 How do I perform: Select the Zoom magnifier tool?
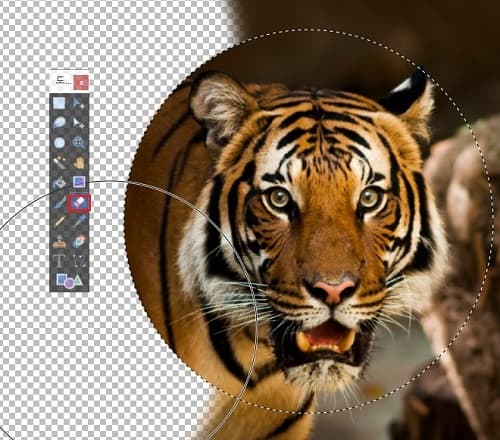79,142
